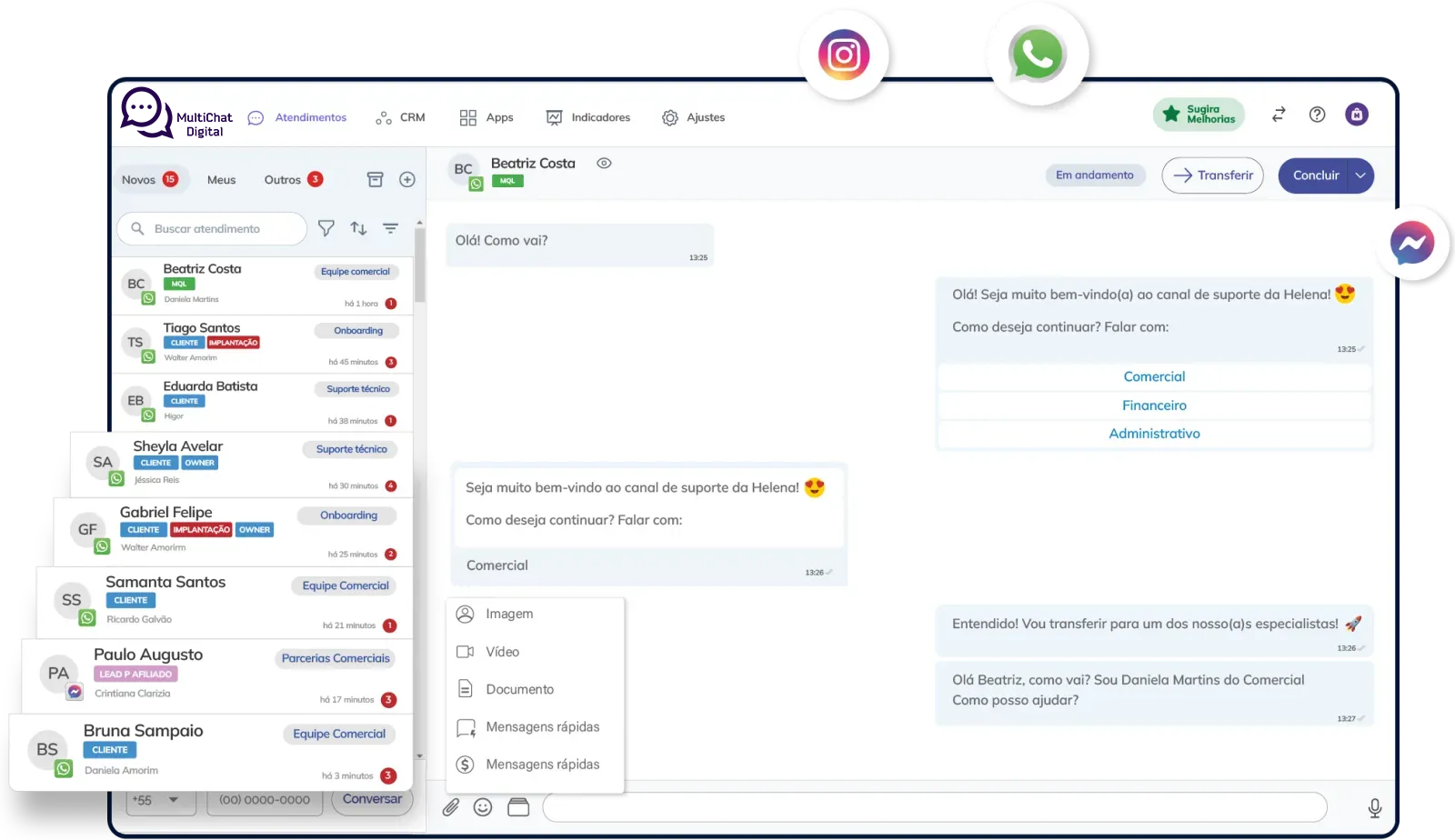Click the Conversar button

click(x=372, y=799)
